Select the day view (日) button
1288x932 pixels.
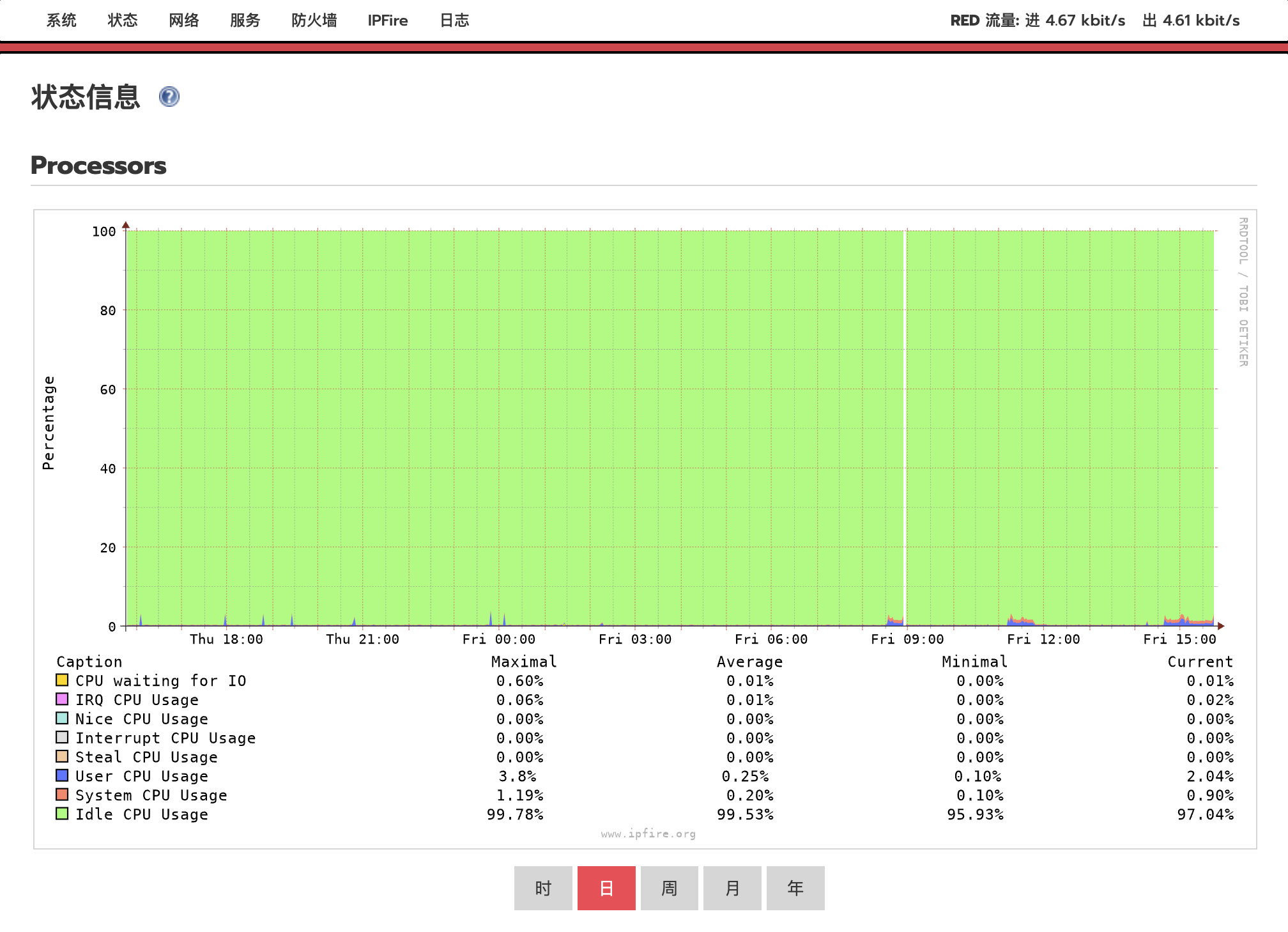[x=606, y=888]
